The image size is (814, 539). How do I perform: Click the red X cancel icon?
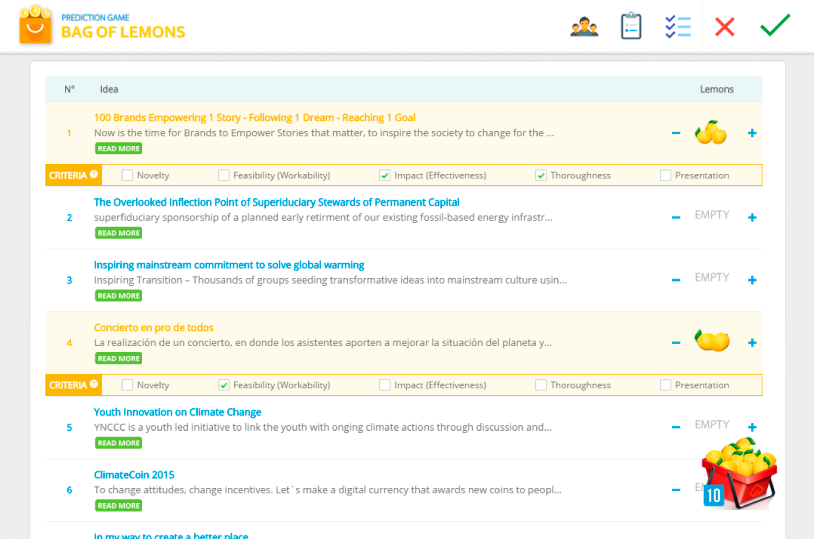click(725, 26)
